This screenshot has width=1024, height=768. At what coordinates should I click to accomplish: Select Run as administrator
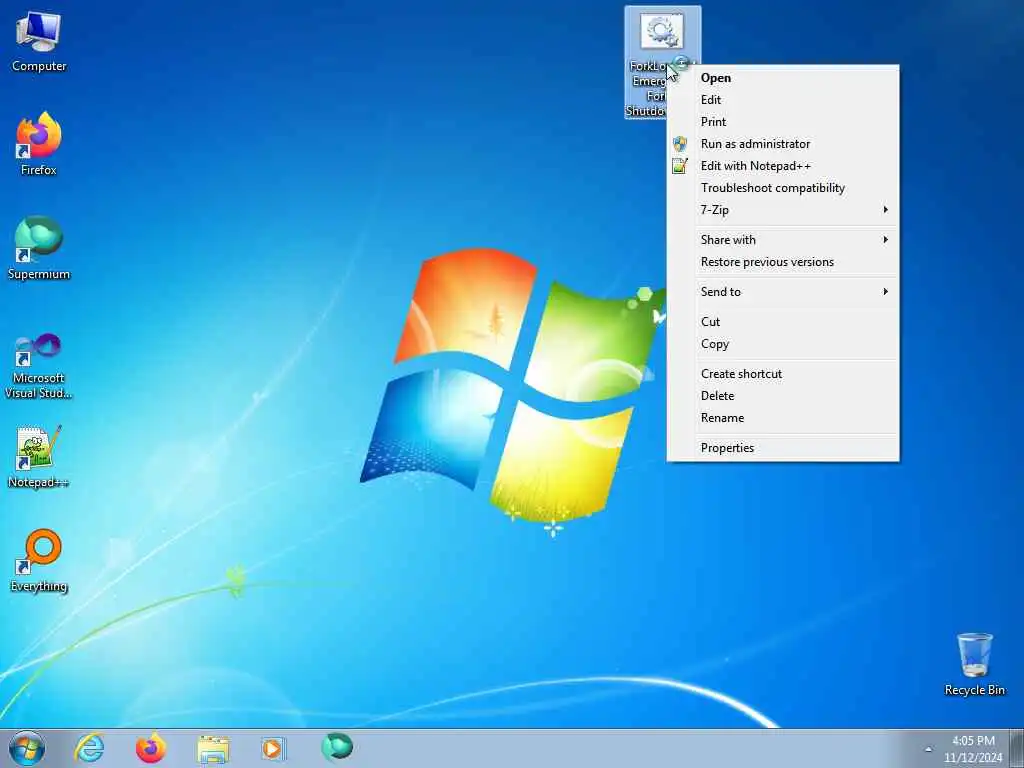tap(783, 144)
